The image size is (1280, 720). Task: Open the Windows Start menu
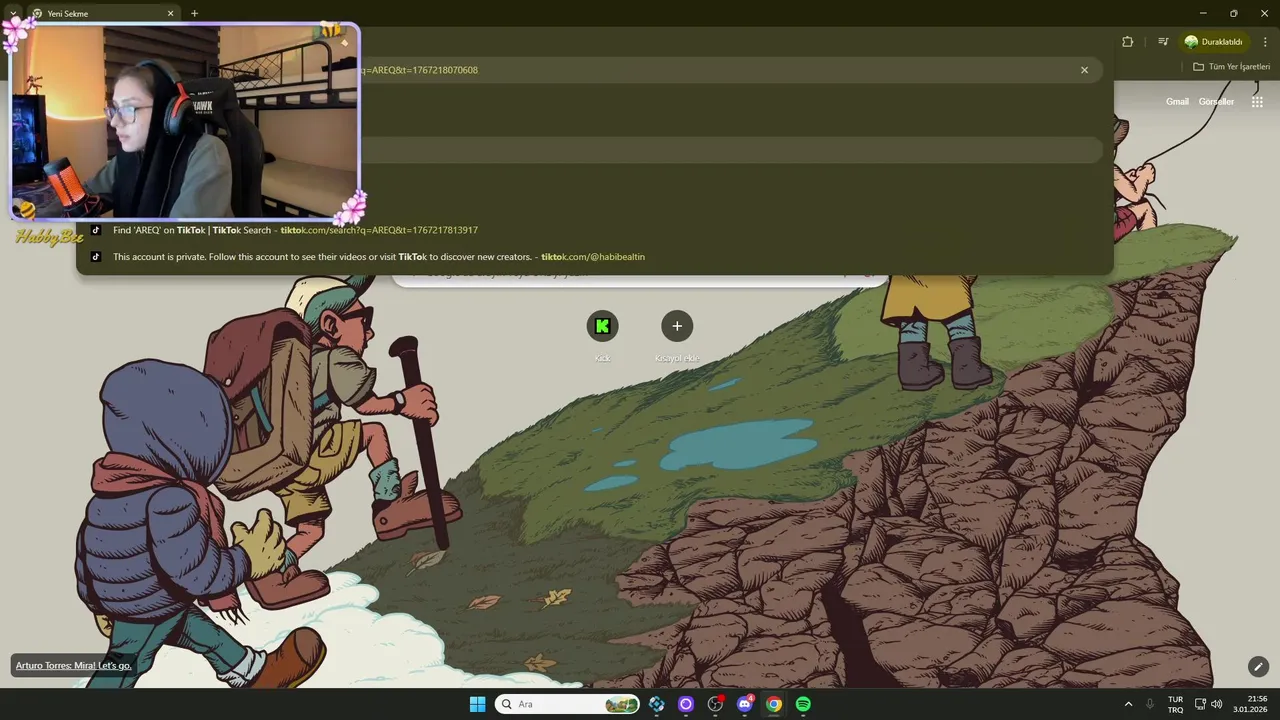[477, 704]
